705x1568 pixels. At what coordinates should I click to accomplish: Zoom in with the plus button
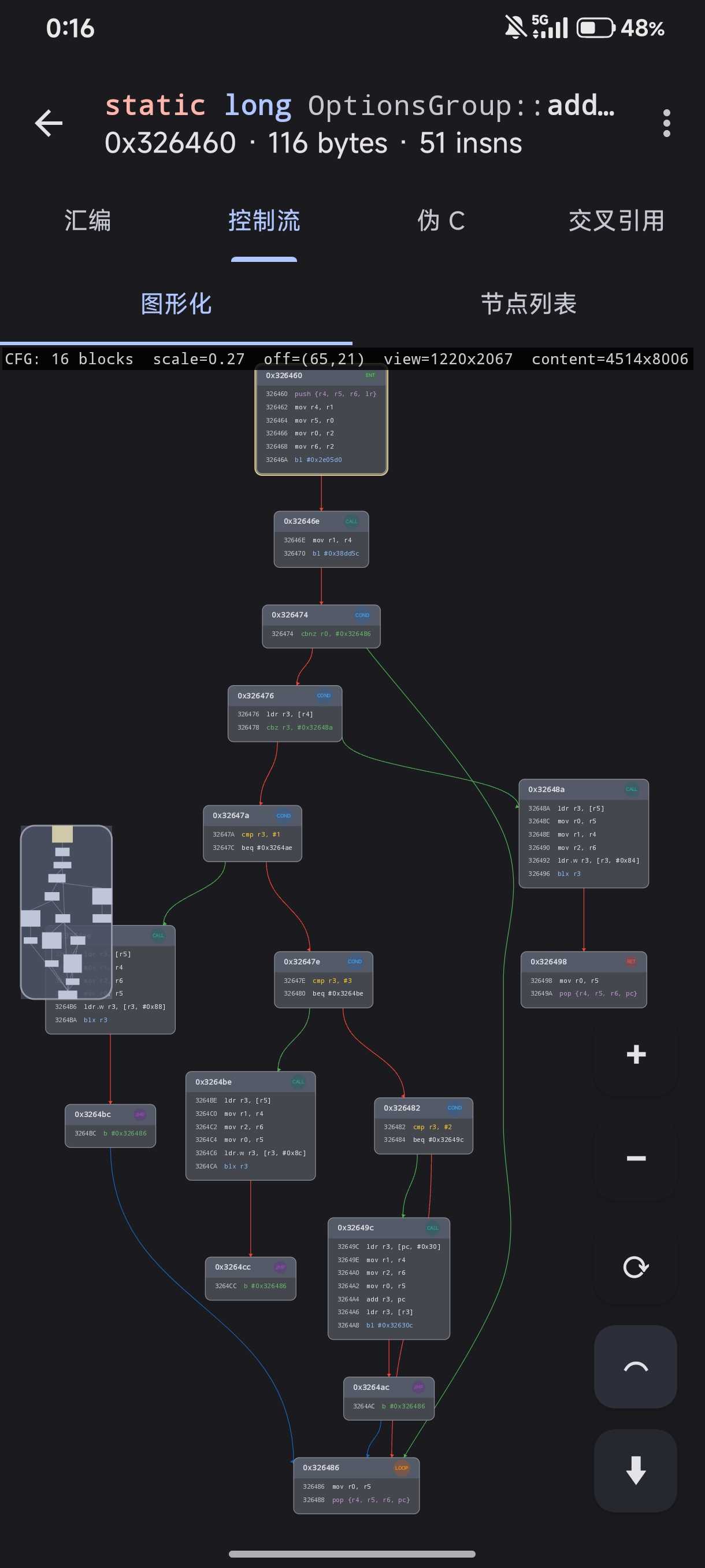(636, 1054)
